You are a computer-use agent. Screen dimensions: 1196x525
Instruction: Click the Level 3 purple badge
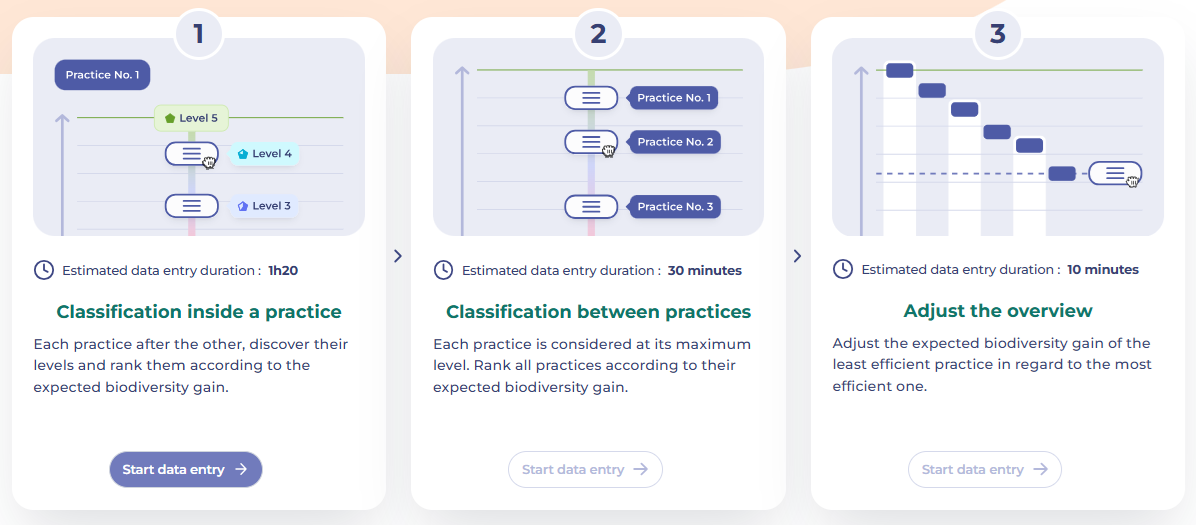[264, 205]
